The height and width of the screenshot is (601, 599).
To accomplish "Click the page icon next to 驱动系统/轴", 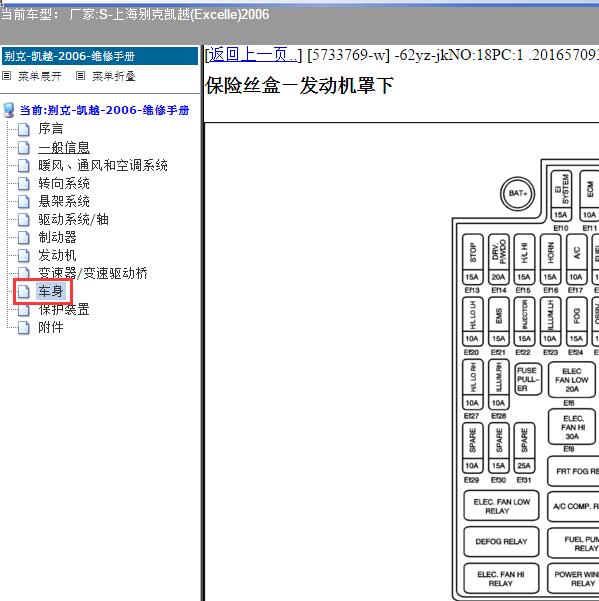I will pyautogui.click(x=24, y=220).
